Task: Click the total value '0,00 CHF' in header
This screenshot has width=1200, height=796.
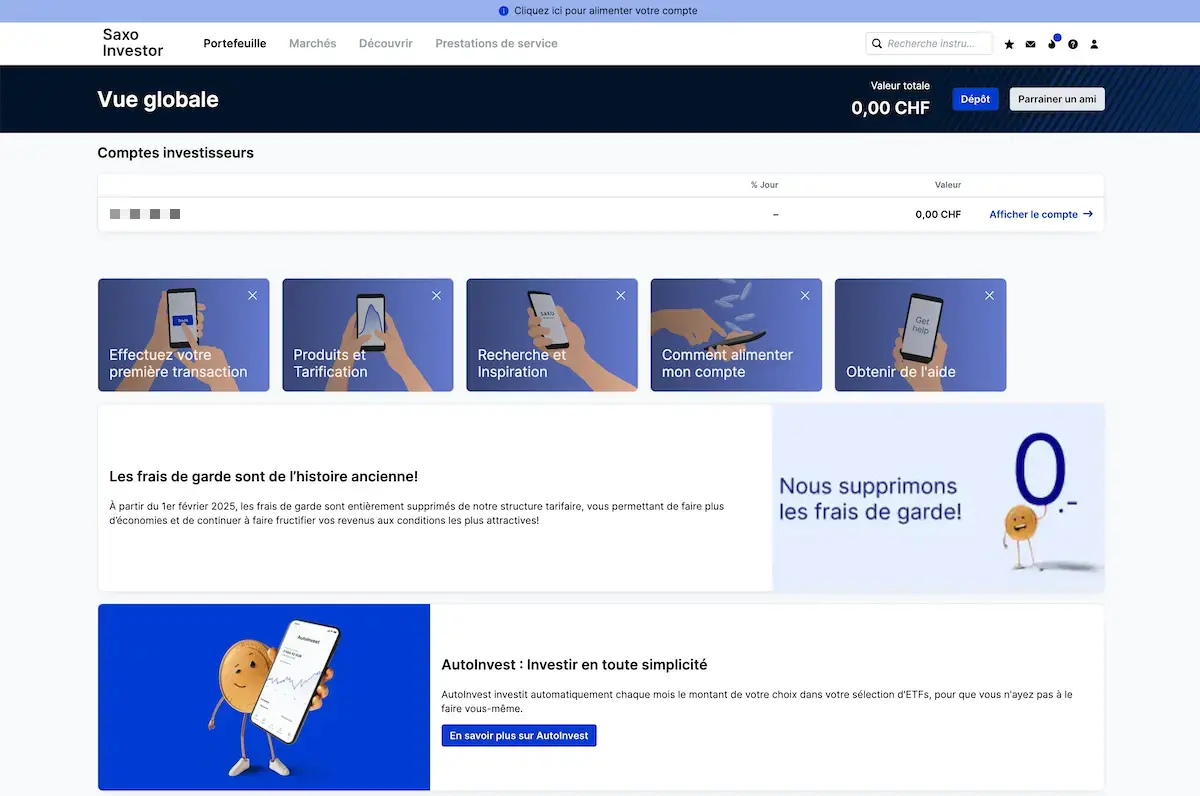Action: tap(890, 108)
